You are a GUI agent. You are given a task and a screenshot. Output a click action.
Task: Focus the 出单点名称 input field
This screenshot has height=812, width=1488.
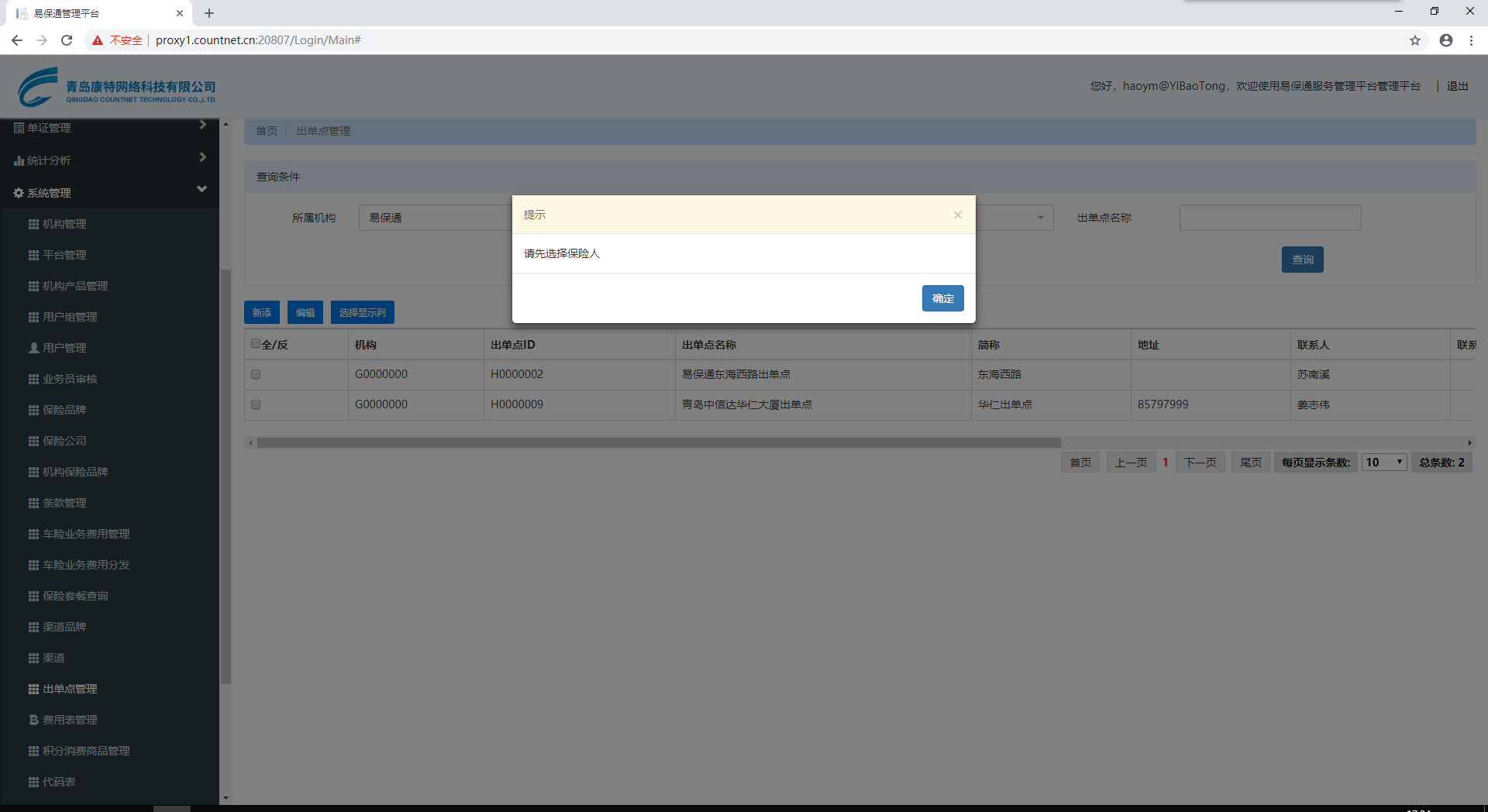point(1270,218)
